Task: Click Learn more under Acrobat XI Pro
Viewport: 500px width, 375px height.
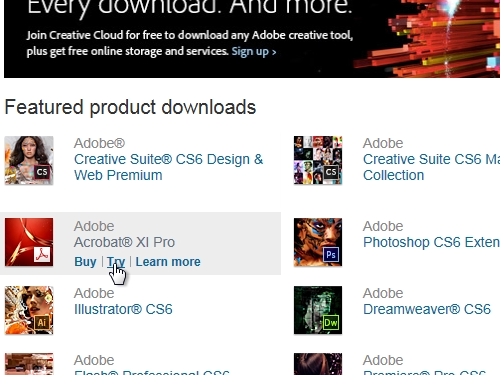Action: pos(168,262)
